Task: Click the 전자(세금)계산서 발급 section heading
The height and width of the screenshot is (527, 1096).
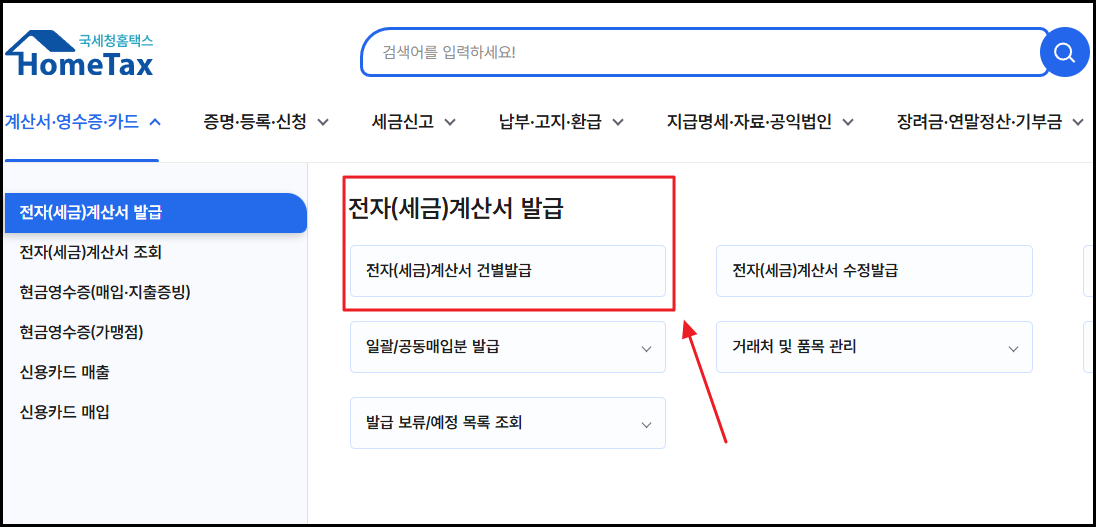Action: click(x=455, y=210)
